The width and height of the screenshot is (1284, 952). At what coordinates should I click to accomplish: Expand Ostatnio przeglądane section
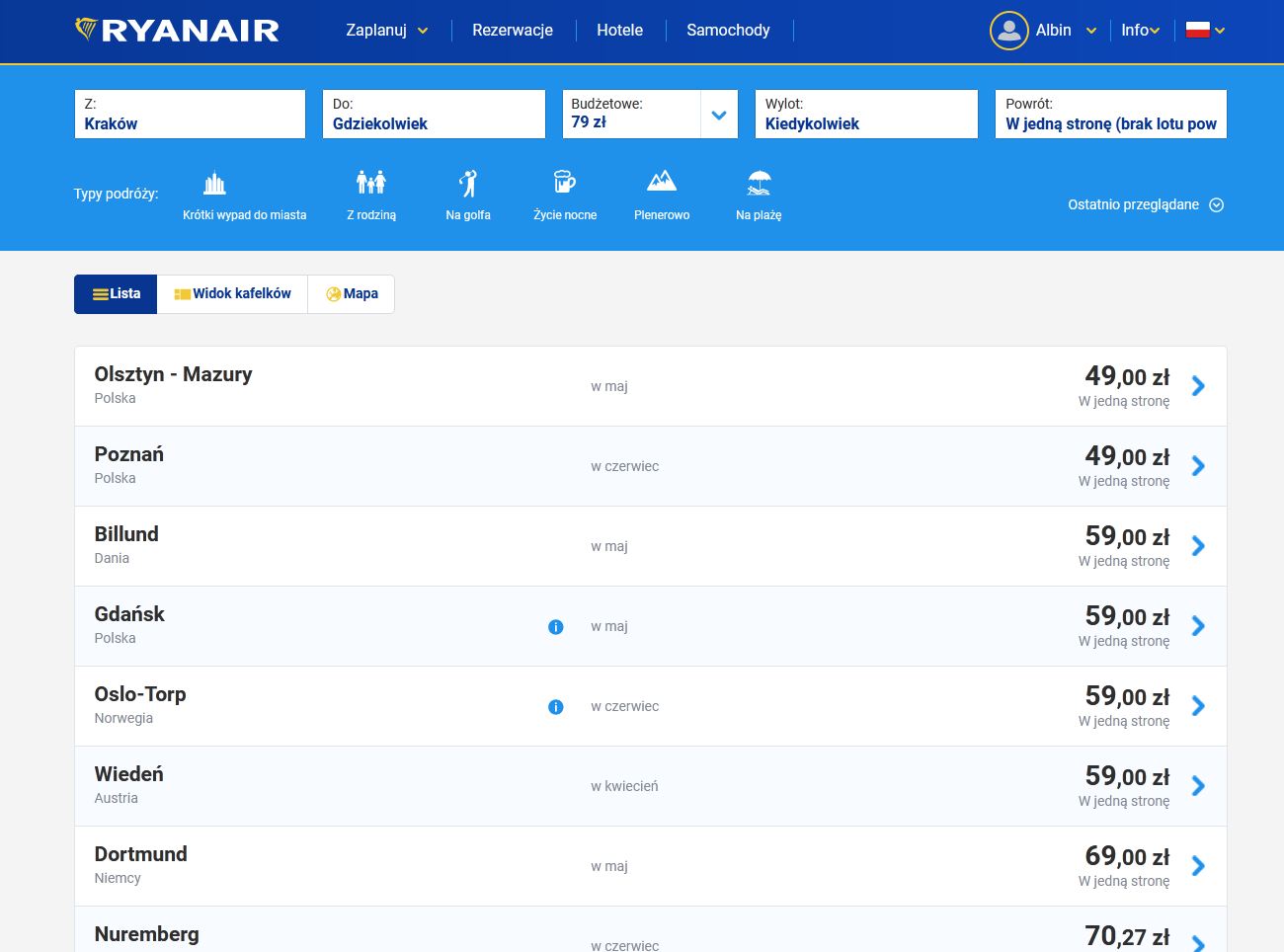[x=1145, y=205]
